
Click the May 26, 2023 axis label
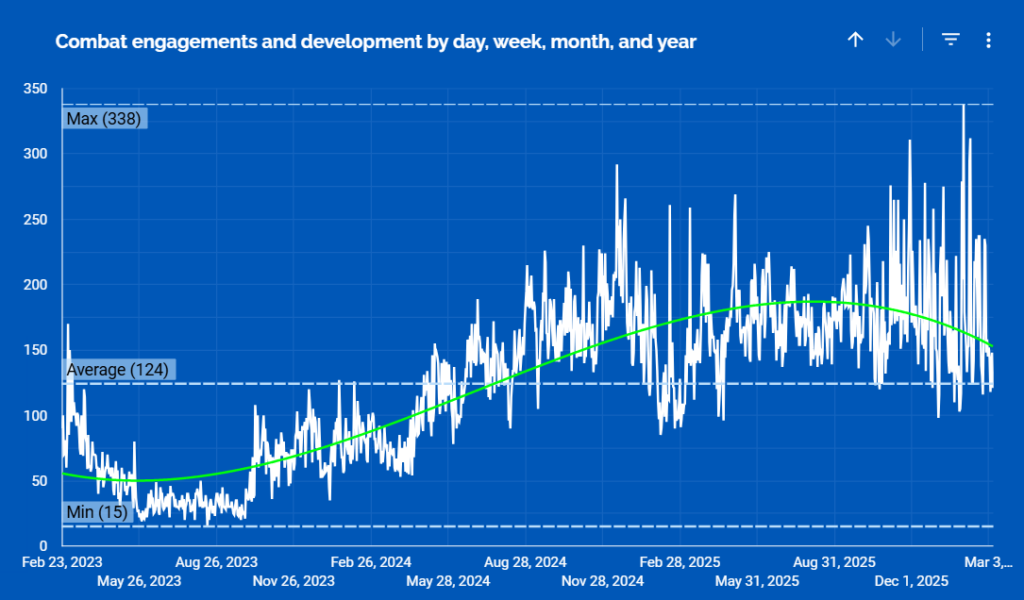pos(139,580)
